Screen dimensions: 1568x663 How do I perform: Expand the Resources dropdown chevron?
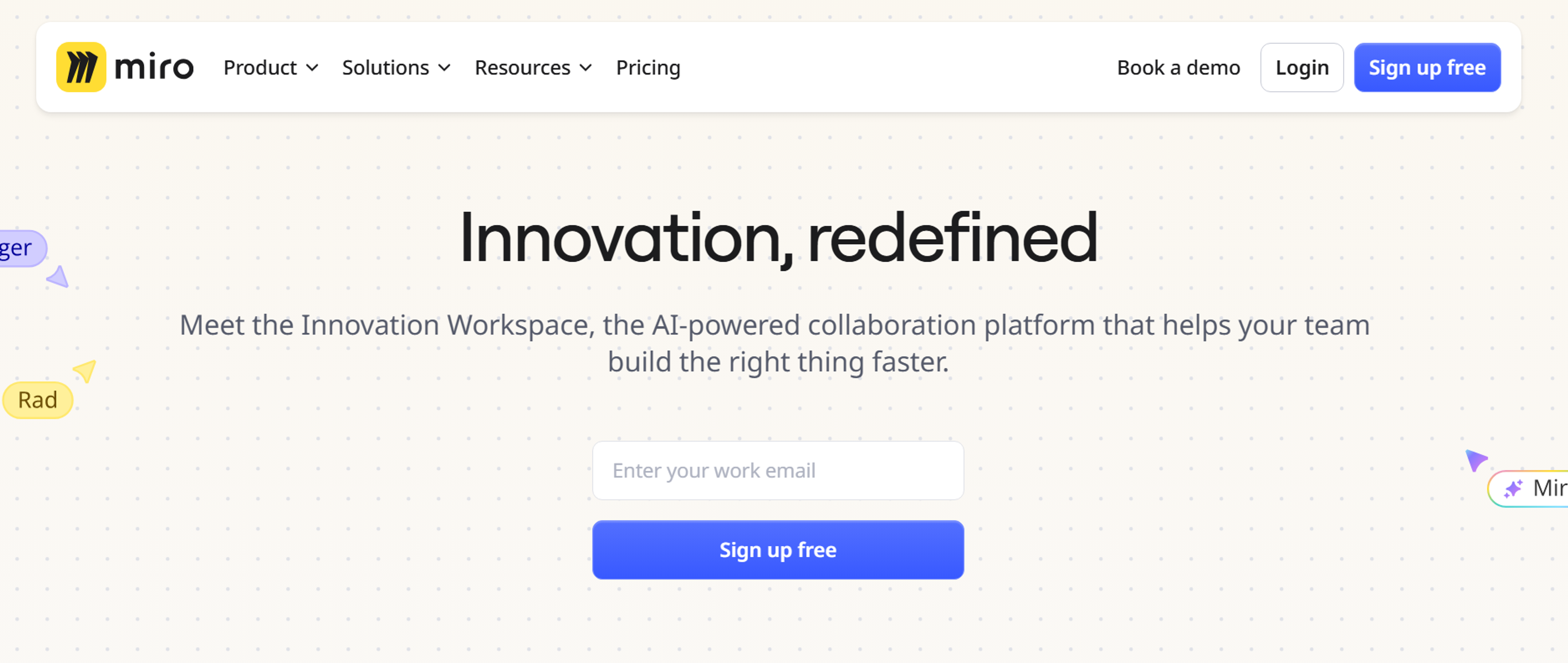coord(586,68)
